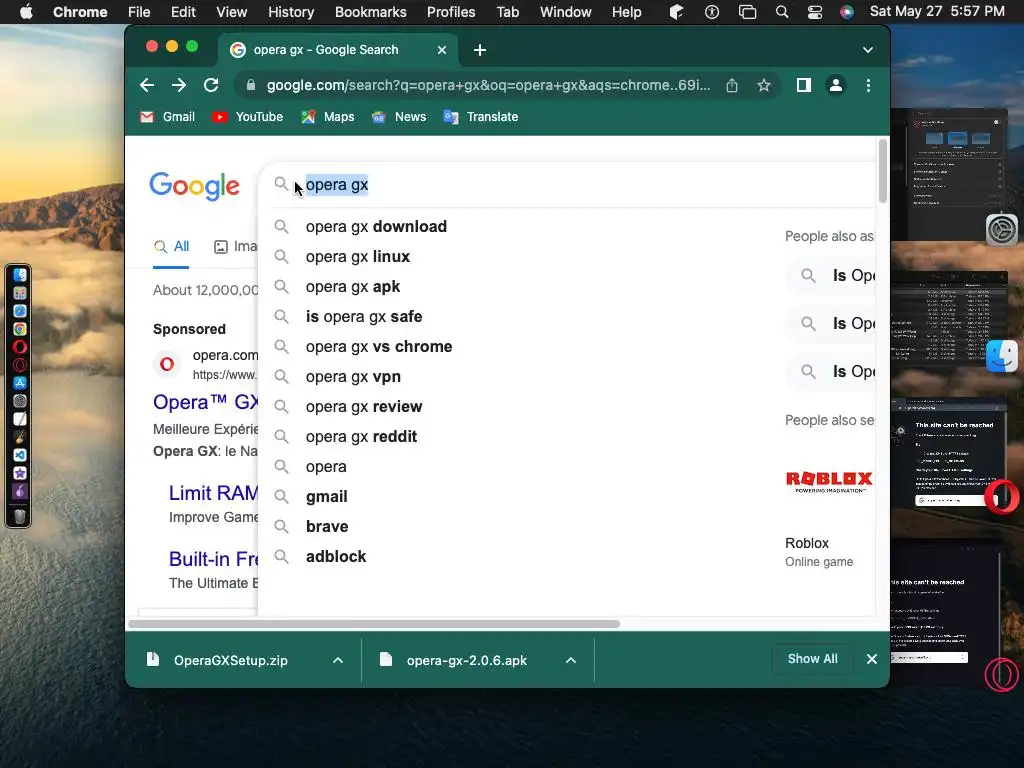View site information via the lock icon
The width and height of the screenshot is (1024, 768).
pyautogui.click(x=251, y=85)
